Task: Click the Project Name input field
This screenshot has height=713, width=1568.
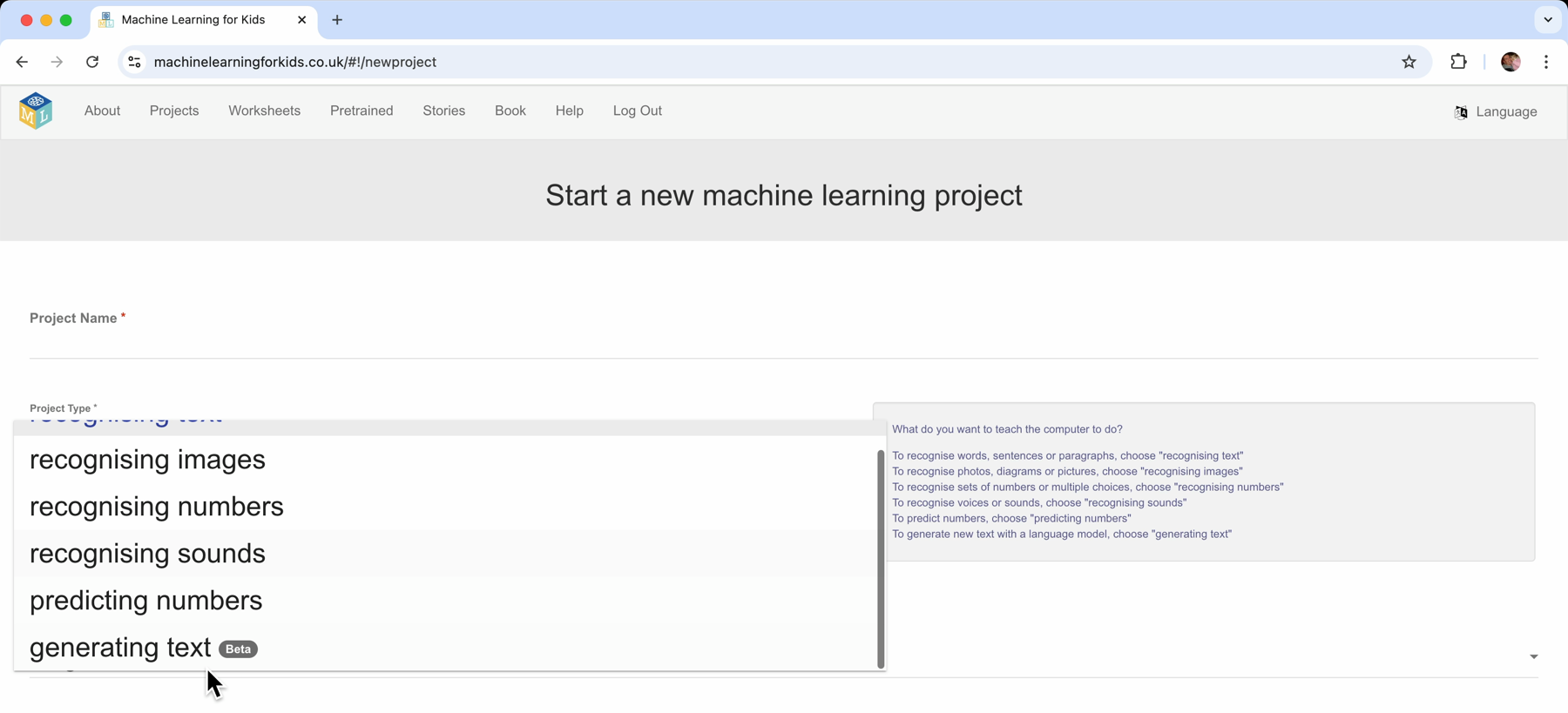Action: coord(782,344)
